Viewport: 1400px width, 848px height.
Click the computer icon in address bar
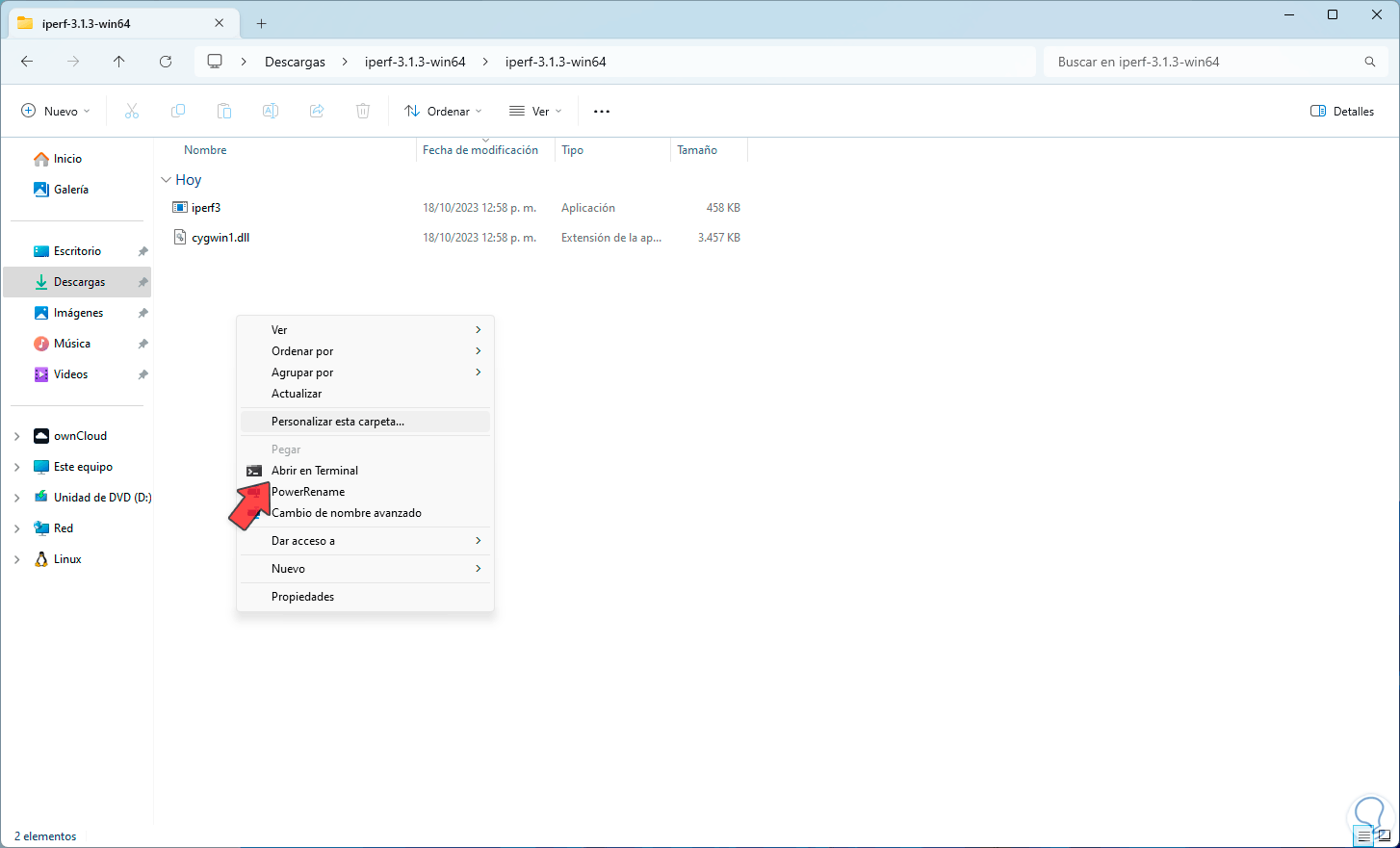[215, 62]
